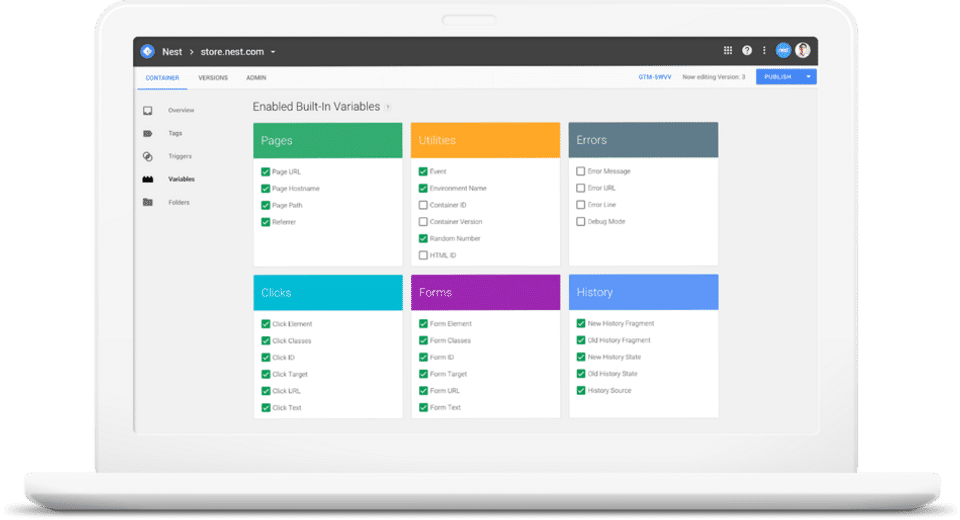Open Tags in the sidebar

point(175,133)
